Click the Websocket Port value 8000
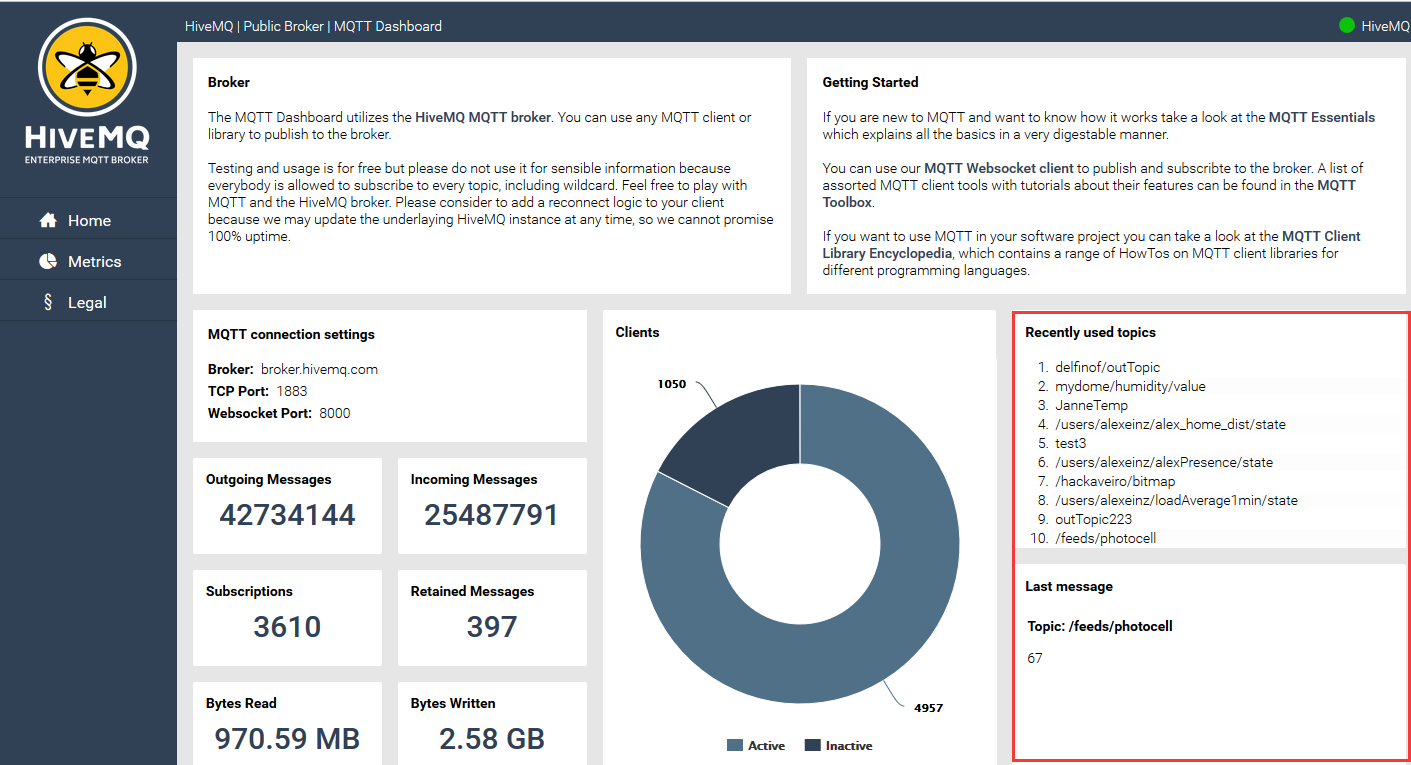The width and height of the screenshot is (1411, 765). [x=334, y=413]
